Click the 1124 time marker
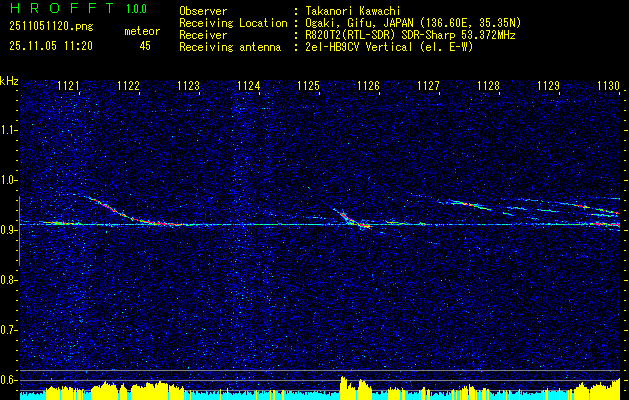The width and height of the screenshot is (629, 400). point(248,86)
